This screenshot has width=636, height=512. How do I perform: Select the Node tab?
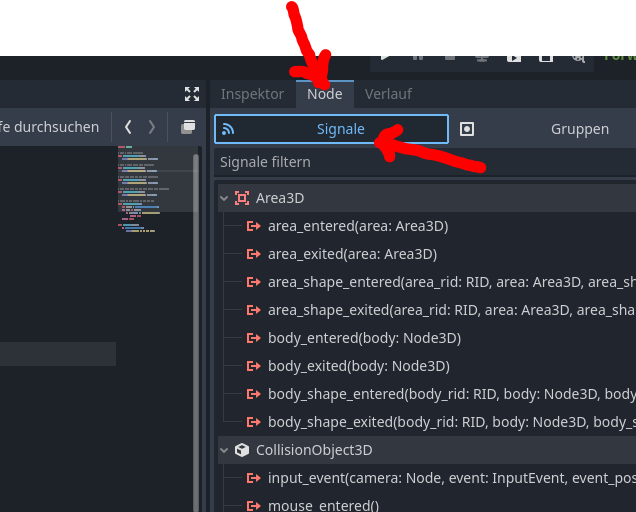click(325, 94)
